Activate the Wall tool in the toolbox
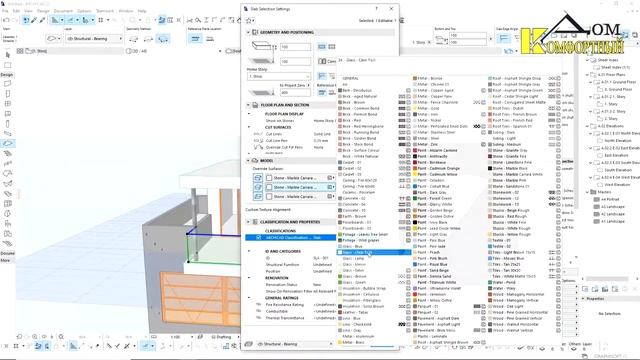Viewport: 640px width, 360px height. pyautogui.click(x=7, y=84)
